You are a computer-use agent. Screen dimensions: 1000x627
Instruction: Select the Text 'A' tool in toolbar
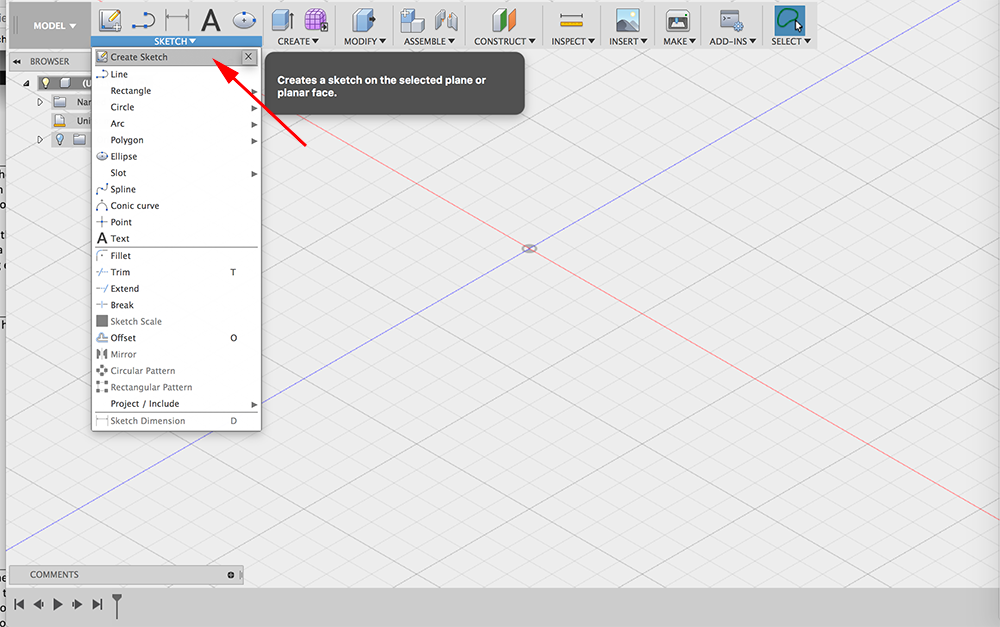(210, 20)
